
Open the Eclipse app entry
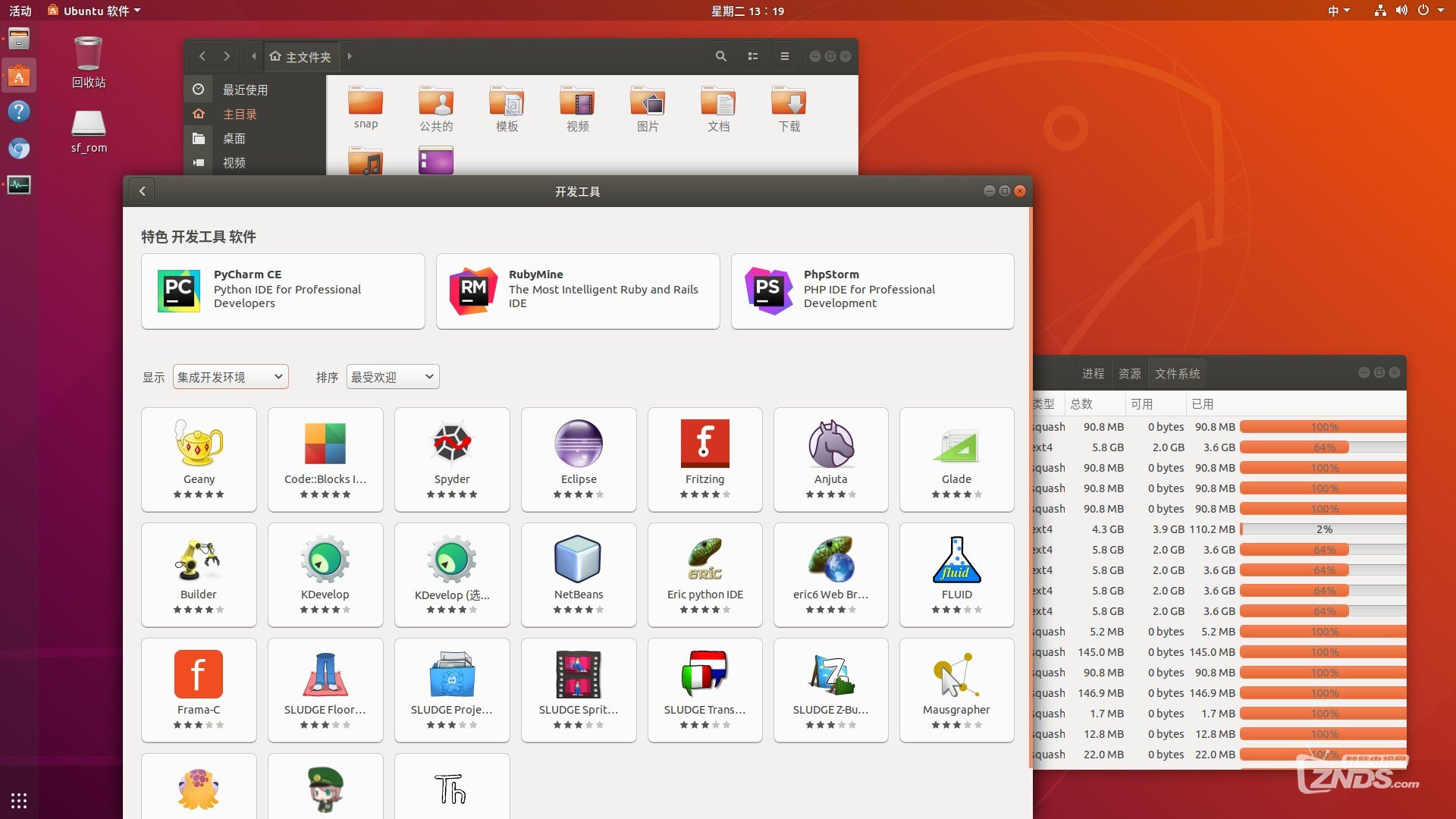[x=579, y=458]
